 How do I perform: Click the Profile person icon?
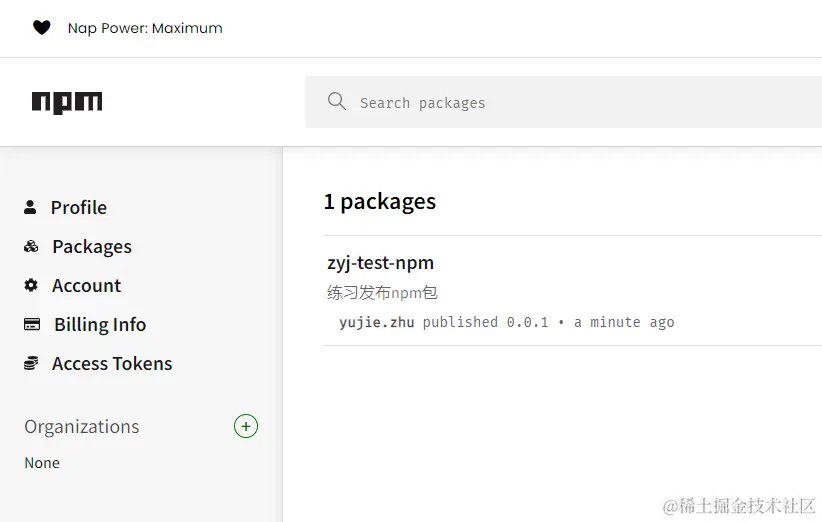point(30,207)
